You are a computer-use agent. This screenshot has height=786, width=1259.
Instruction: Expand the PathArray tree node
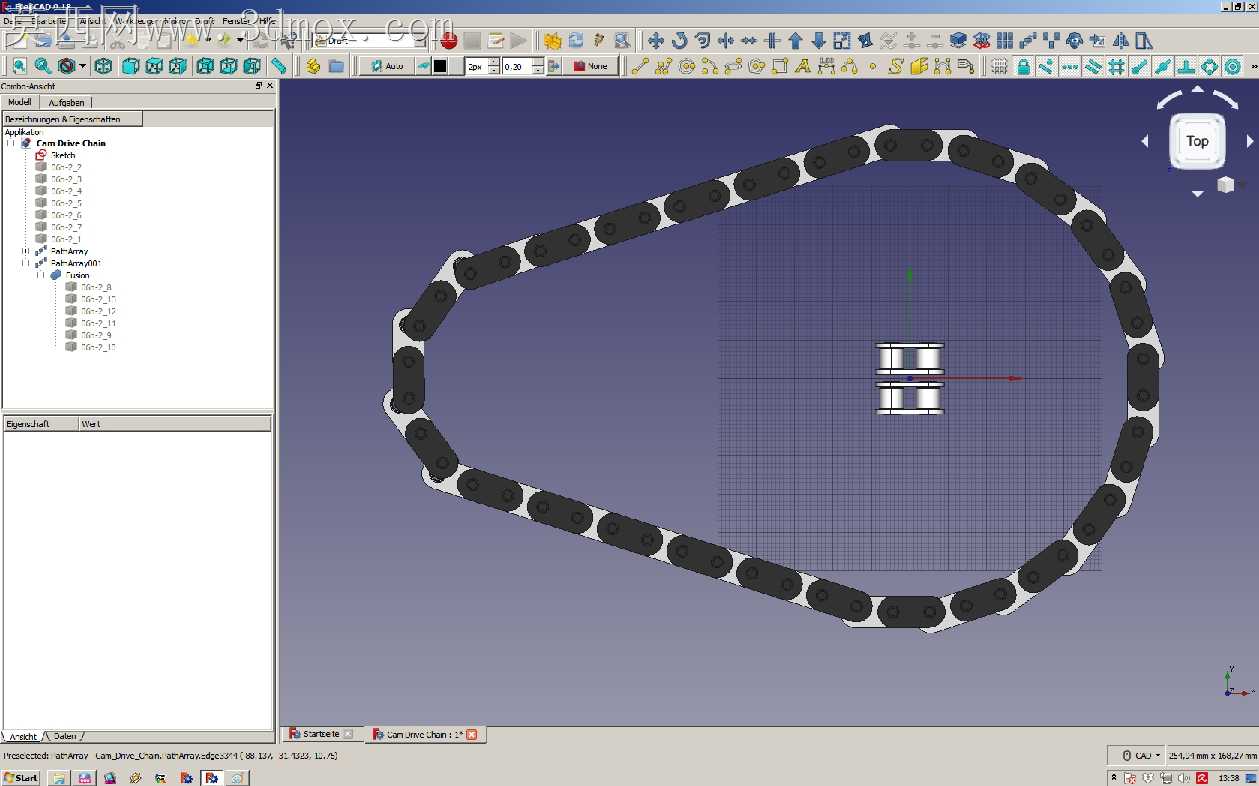click(26, 251)
